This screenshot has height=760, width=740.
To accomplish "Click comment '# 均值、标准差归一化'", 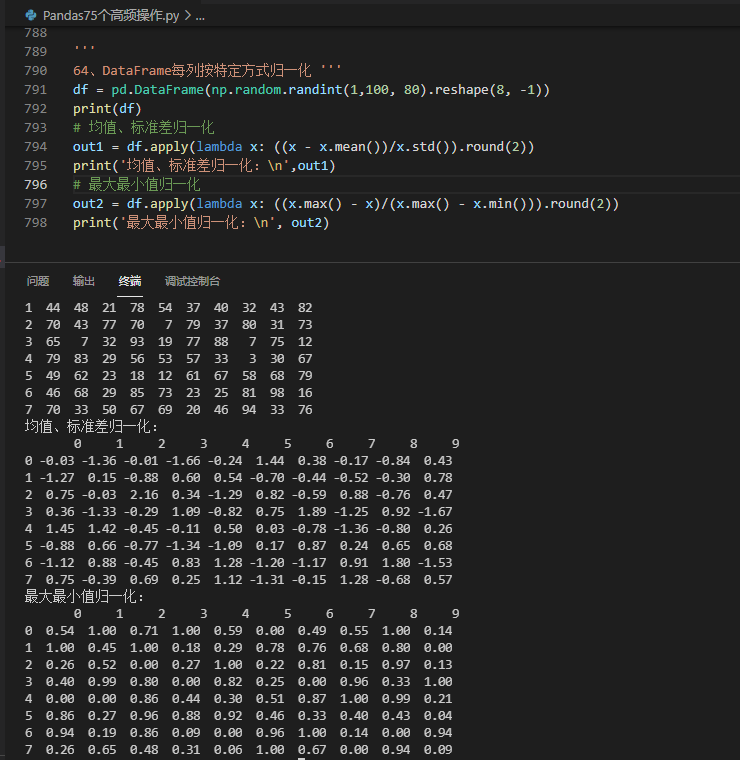I will [143, 127].
